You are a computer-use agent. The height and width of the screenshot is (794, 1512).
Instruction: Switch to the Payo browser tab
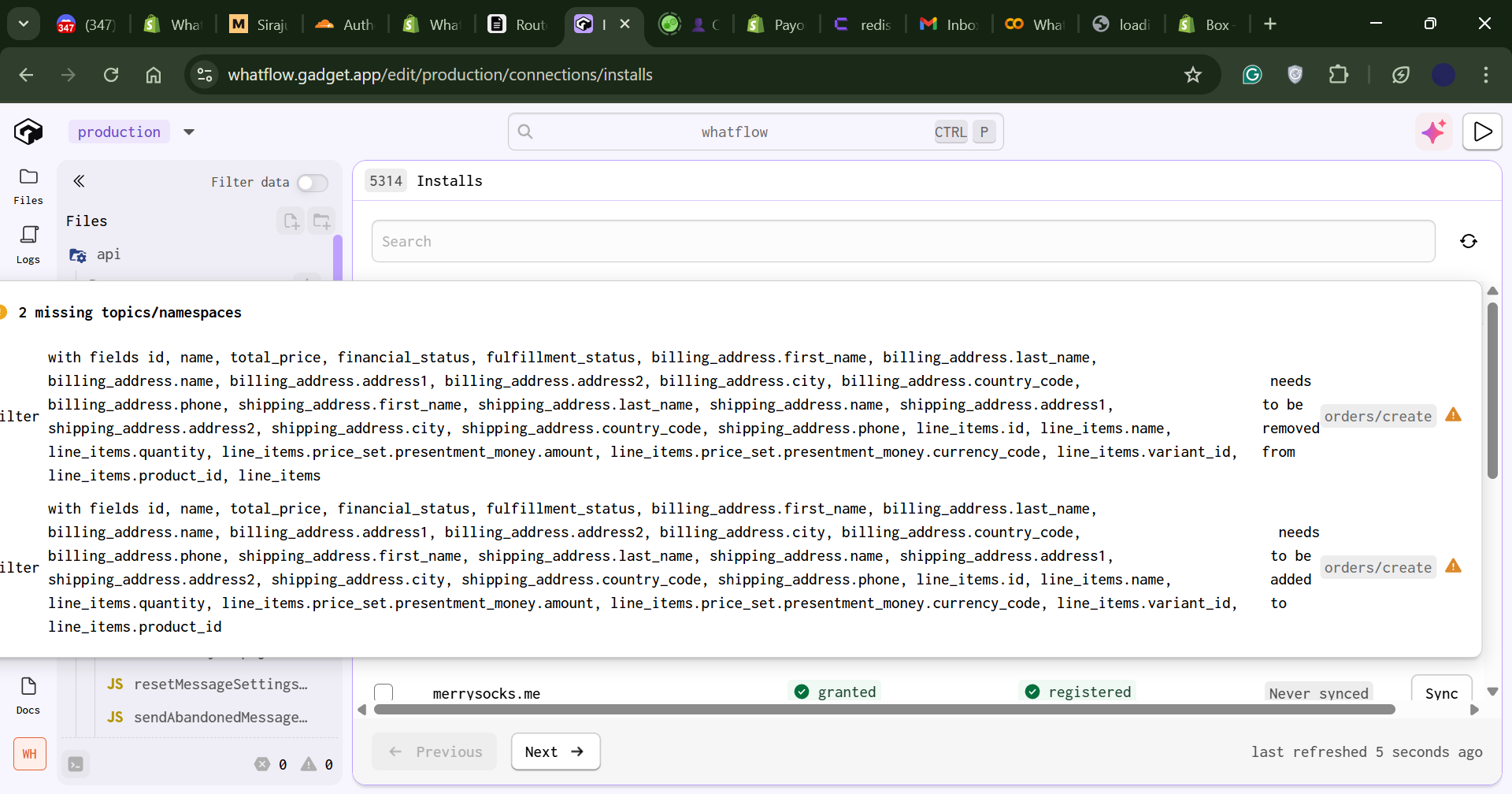pyautogui.click(x=776, y=24)
